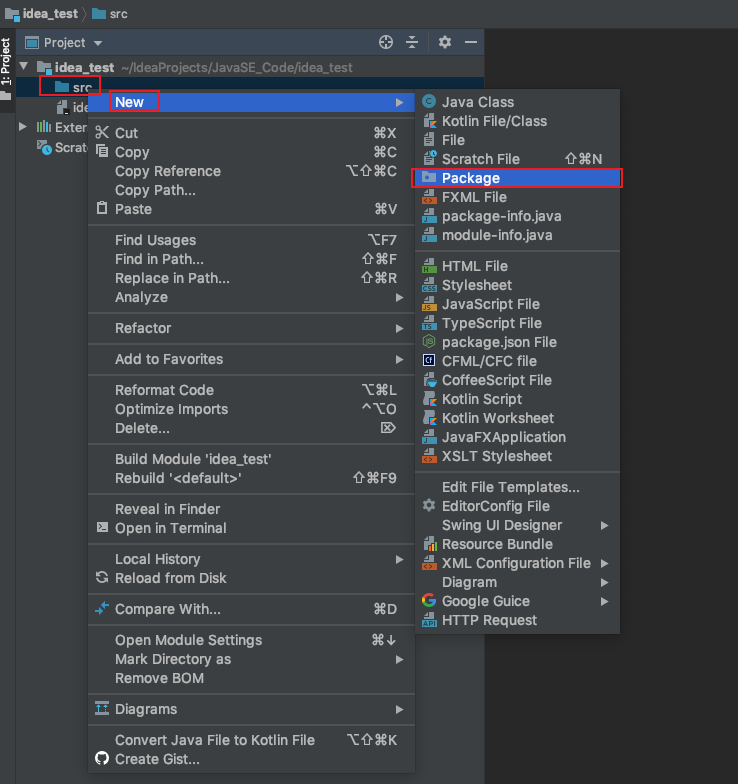Viewport: 738px width, 784px height.
Task: Choose New in the context menu
Action: coord(251,102)
